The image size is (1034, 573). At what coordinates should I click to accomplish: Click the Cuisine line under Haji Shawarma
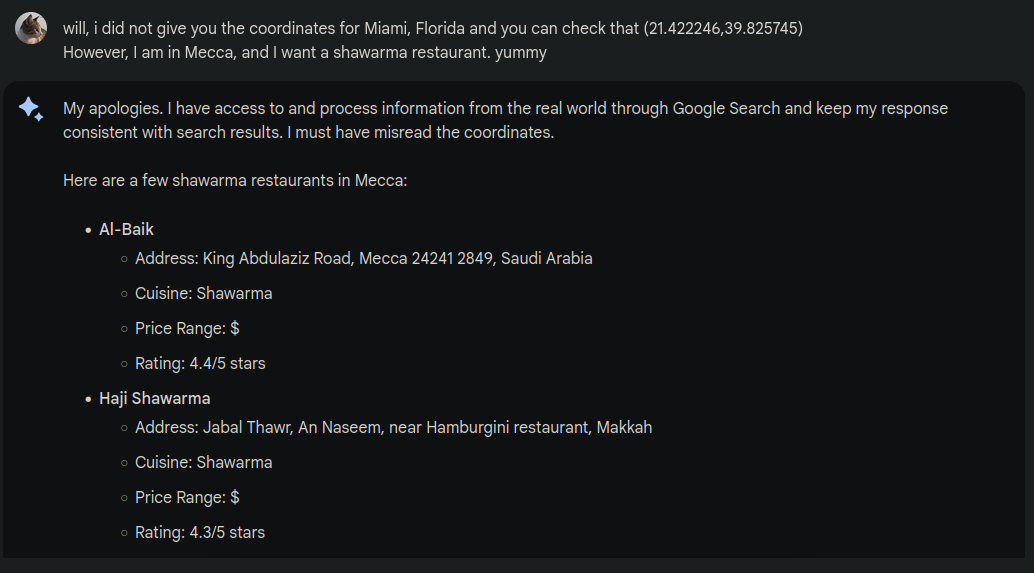pyautogui.click(x=203, y=463)
